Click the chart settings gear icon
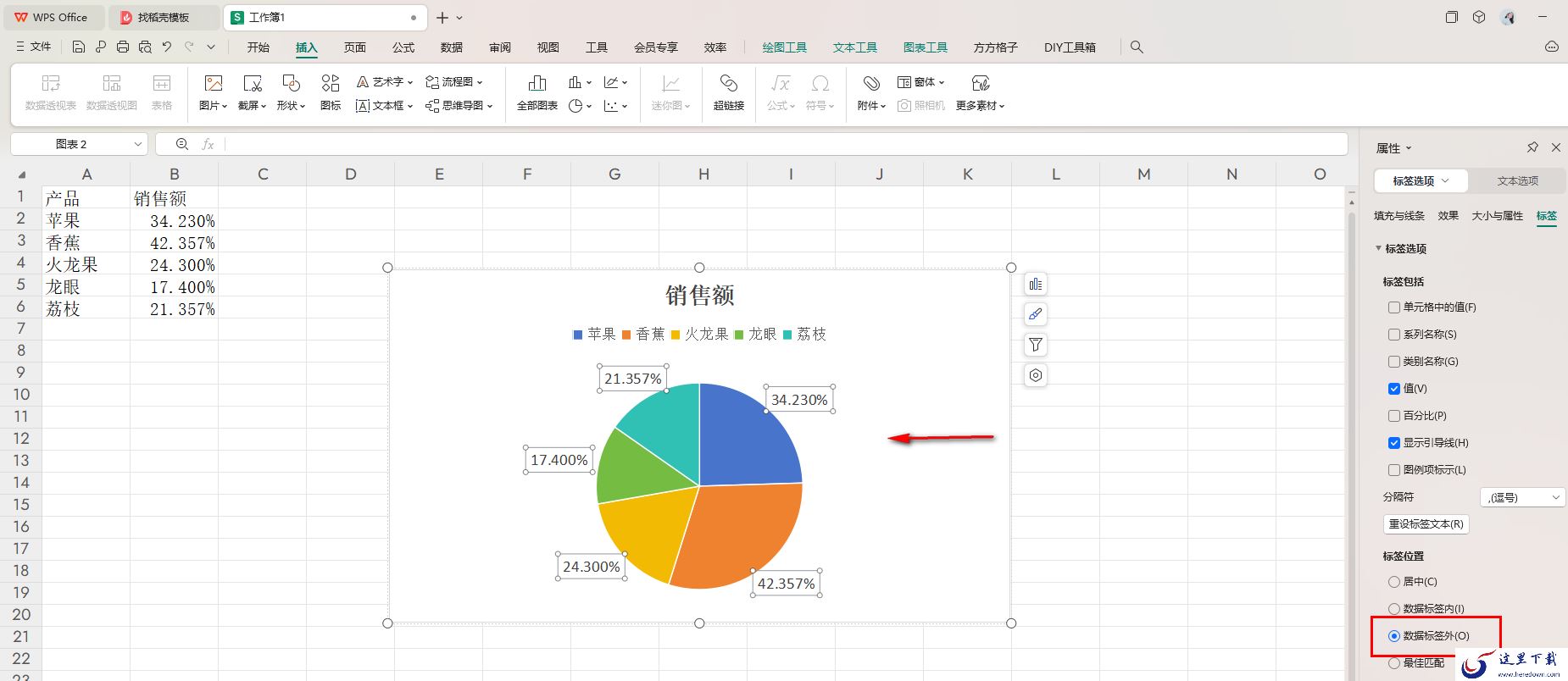This screenshot has height=681, width=1568. click(x=1035, y=375)
